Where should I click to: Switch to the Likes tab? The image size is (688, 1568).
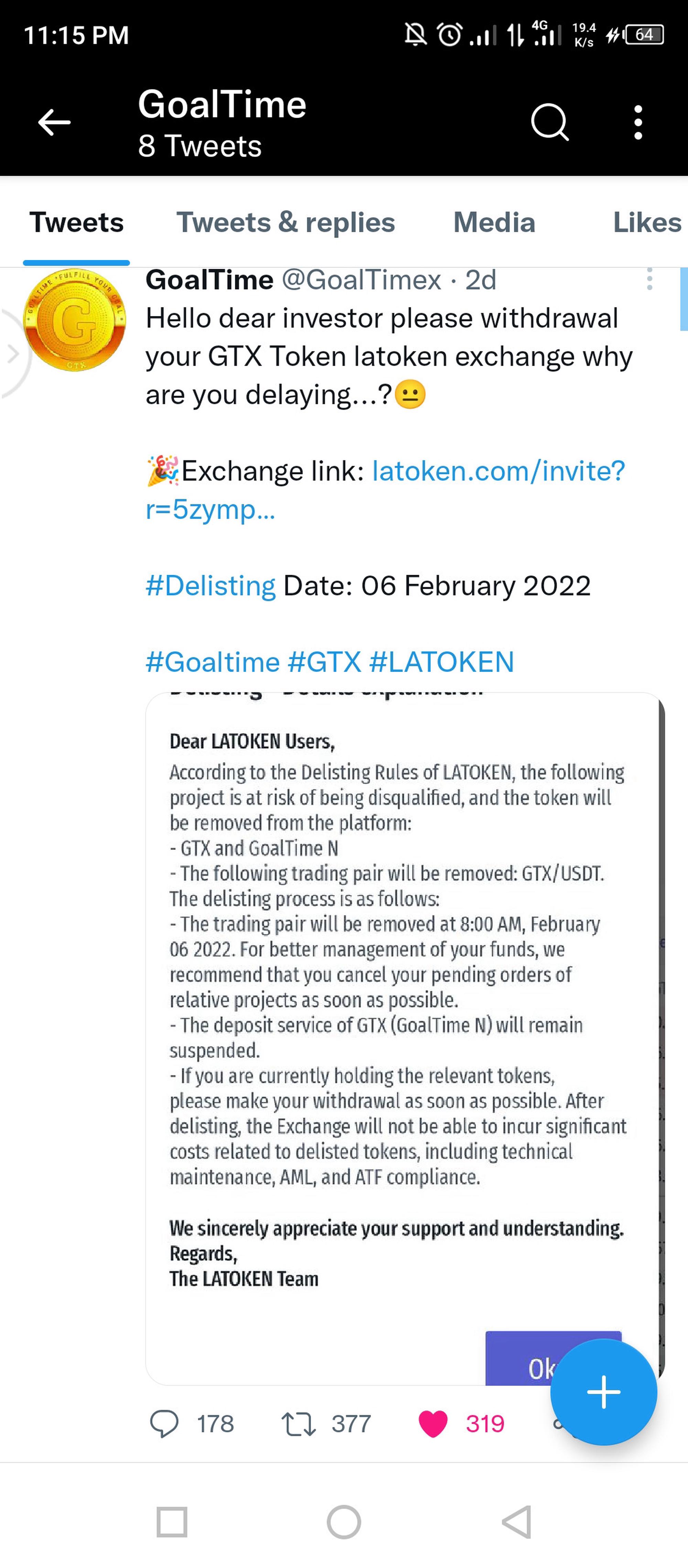[646, 223]
